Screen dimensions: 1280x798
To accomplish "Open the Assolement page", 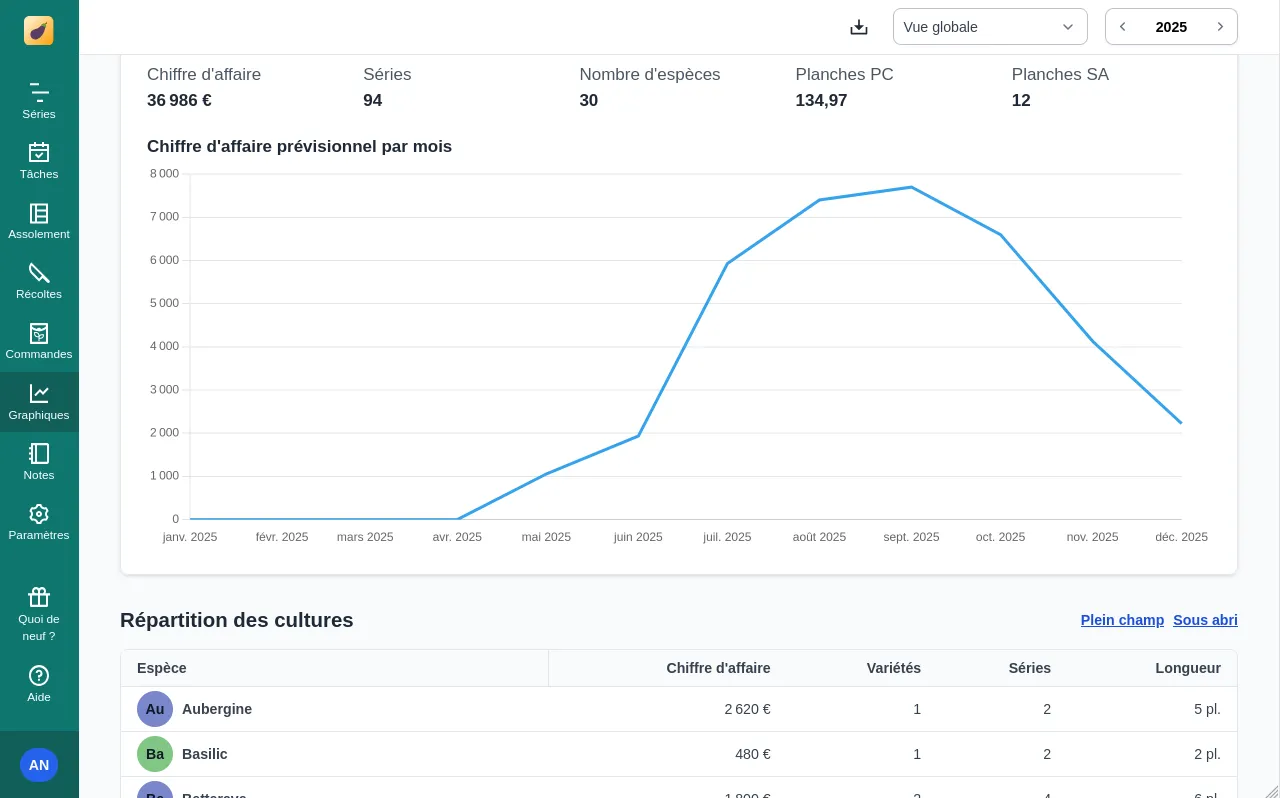I will pyautogui.click(x=39, y=221).
